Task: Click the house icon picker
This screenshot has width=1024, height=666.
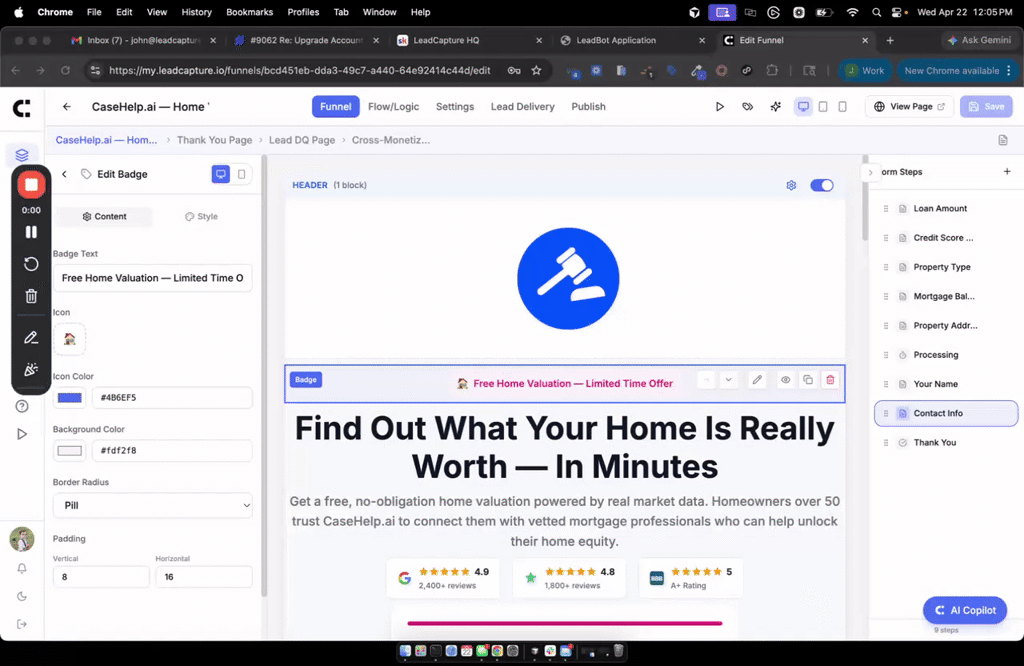Action: point(69,339)
